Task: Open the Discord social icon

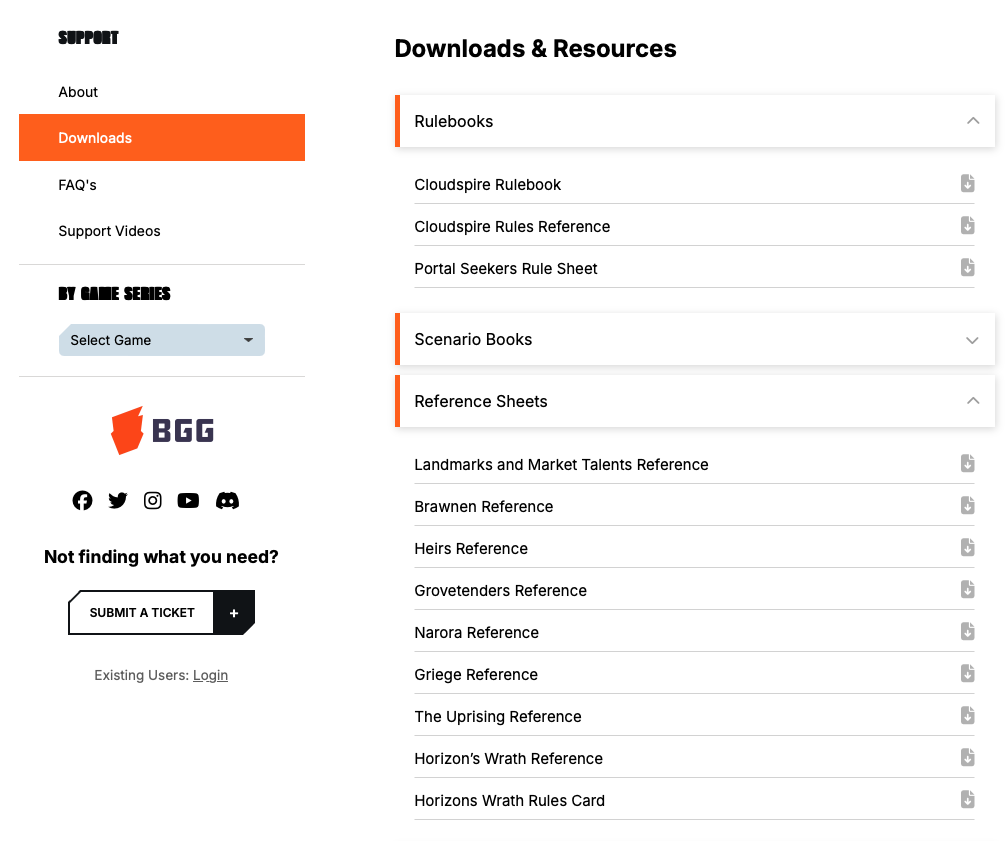Action: (x=227, y=500)
